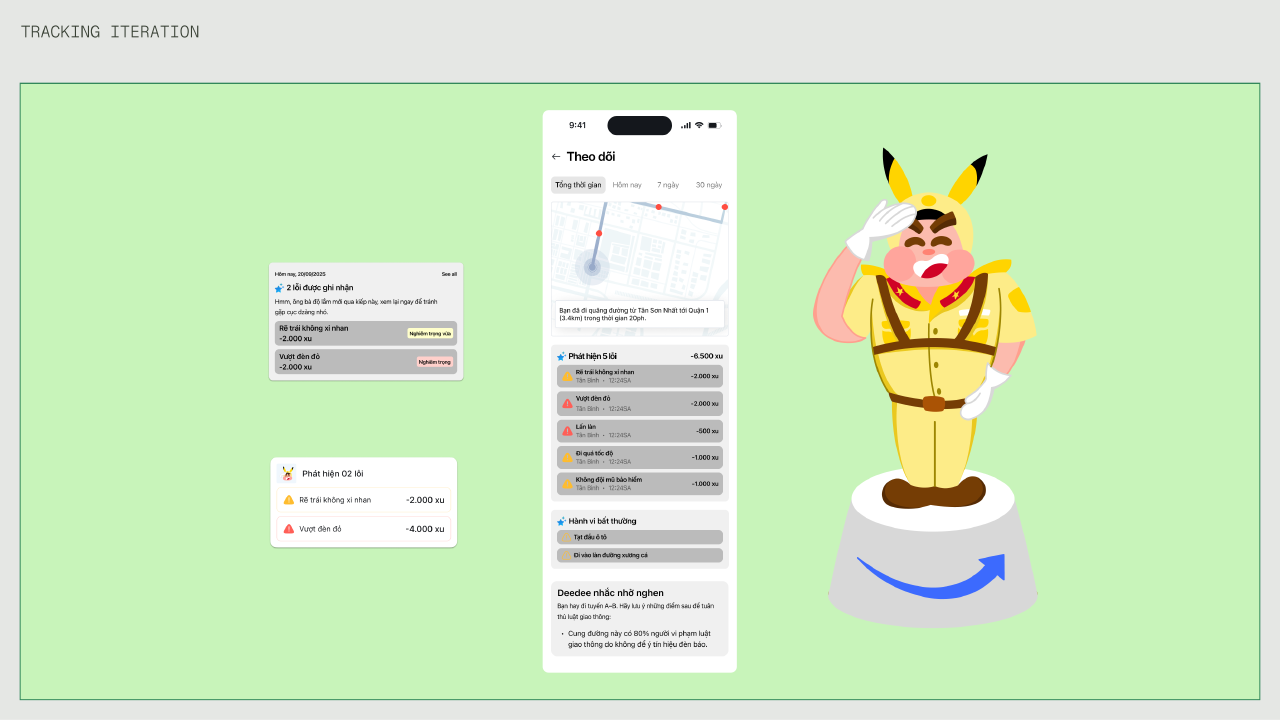
Task: Switch to the Hôm nay tab
Action: (627, 185)
